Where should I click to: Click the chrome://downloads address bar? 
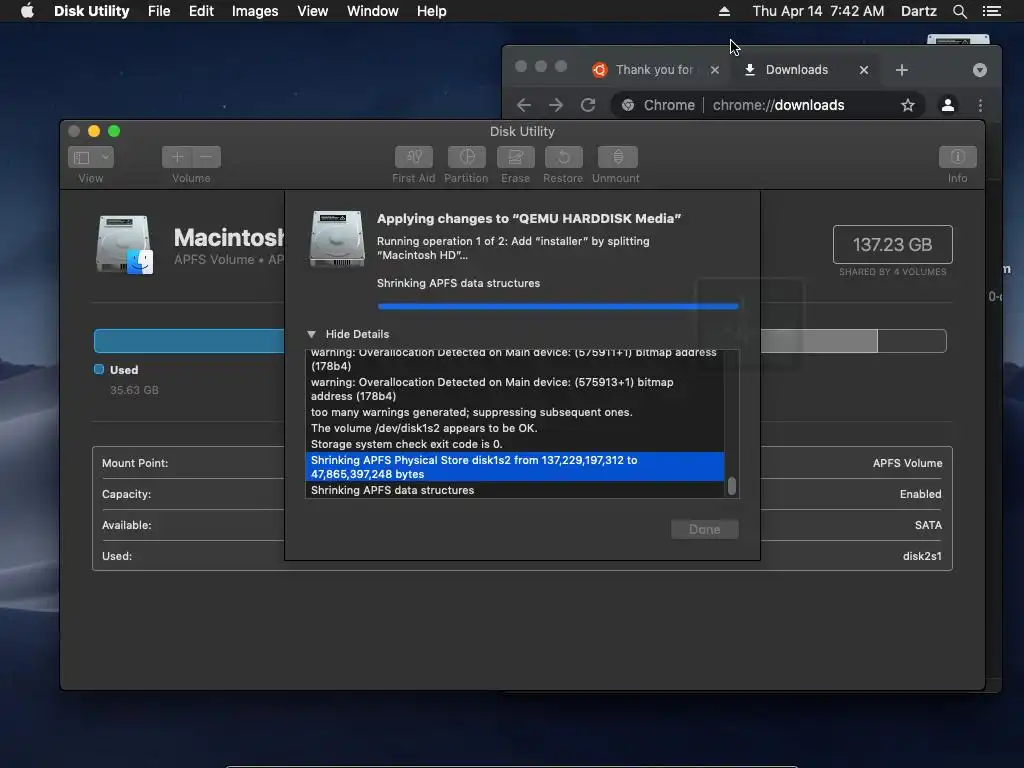pyautogui.click(x=768, y=105)
